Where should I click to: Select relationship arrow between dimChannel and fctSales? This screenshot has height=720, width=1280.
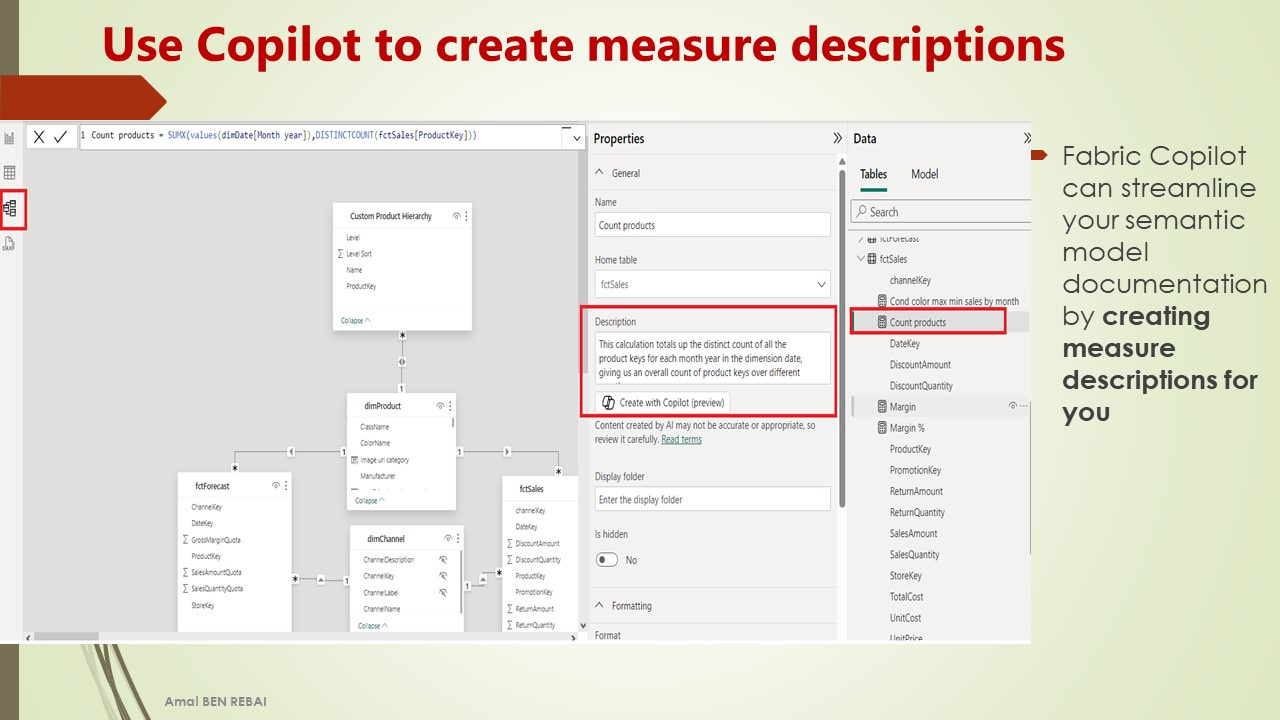482,577
